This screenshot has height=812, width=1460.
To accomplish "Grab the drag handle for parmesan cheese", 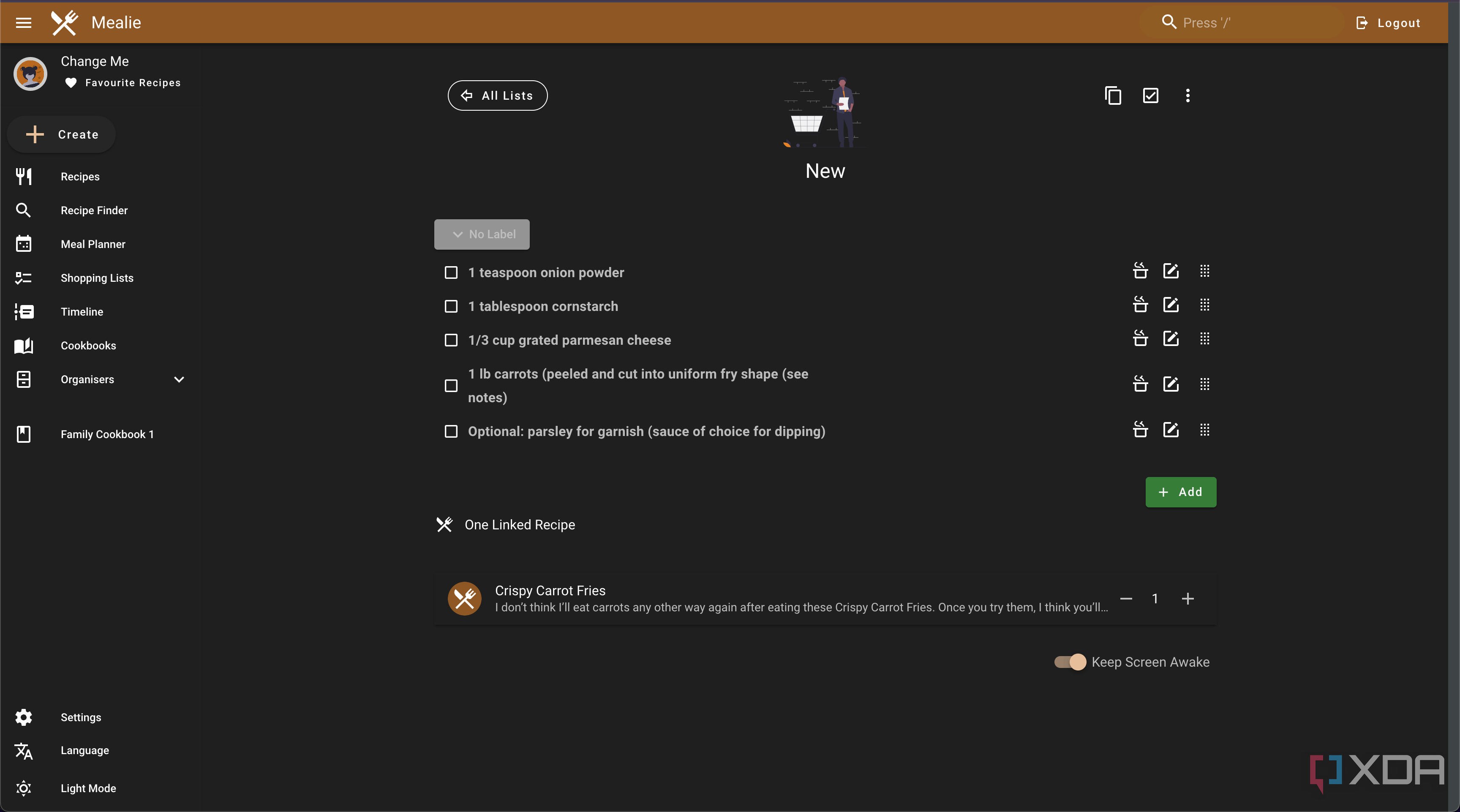I will (1205, 339).
